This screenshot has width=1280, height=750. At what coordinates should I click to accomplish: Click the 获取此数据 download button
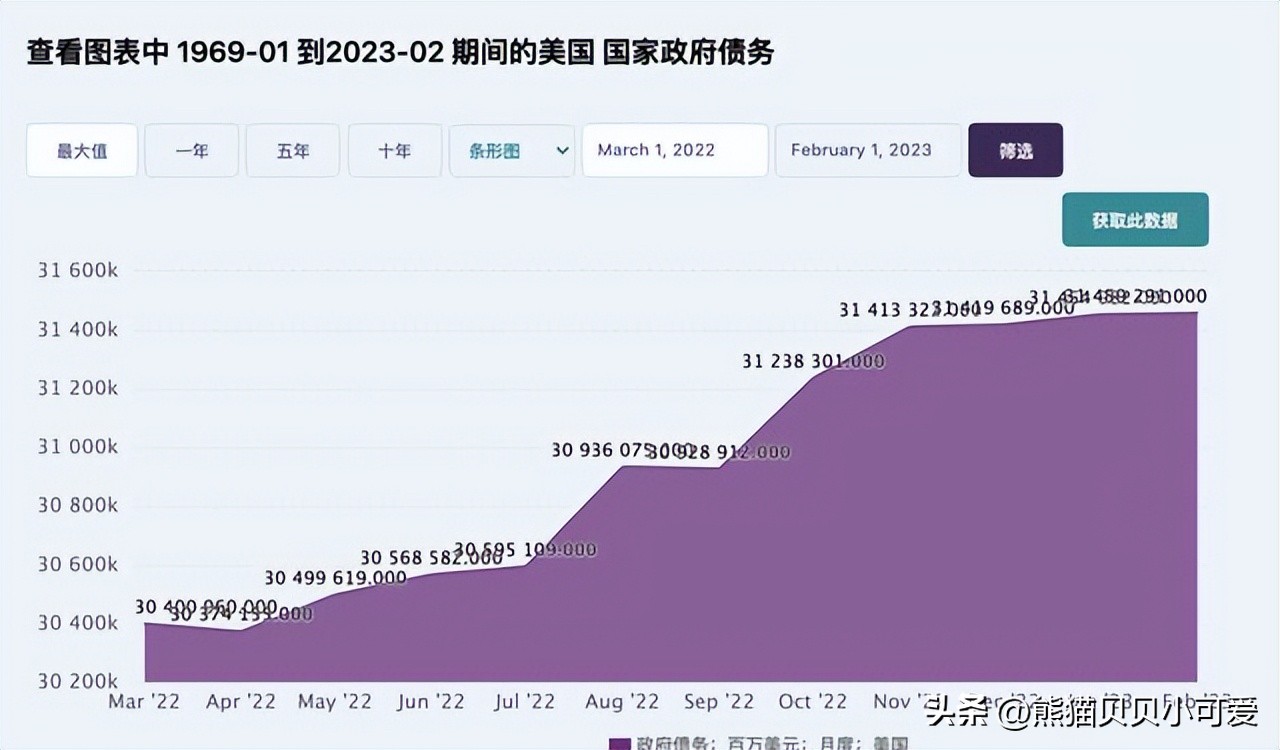pyautogui.click(x=1135, y=219)
